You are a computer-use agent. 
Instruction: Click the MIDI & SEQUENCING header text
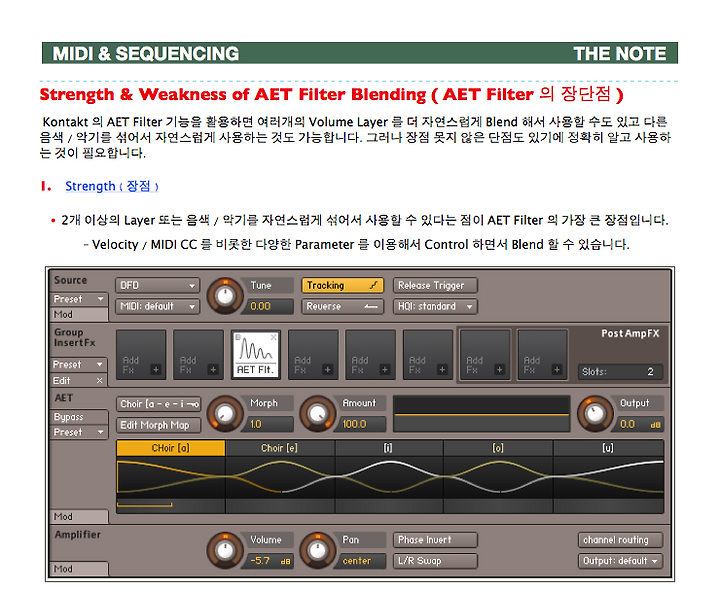(146, 54)
